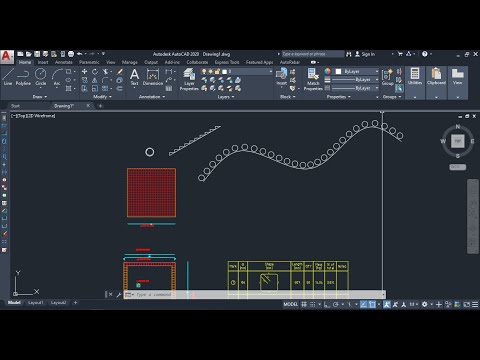480x360 pixels.
Task: Click the Plot print icon in quick access toolbar
Action: (71, 54)
